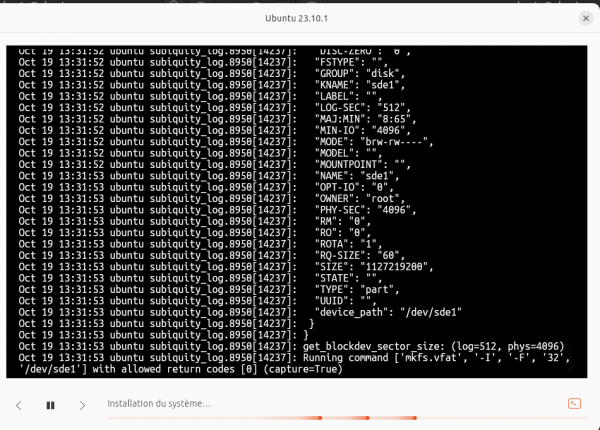
Task: Go to the next slideshow slide
Action: click(x=82, y=405)
